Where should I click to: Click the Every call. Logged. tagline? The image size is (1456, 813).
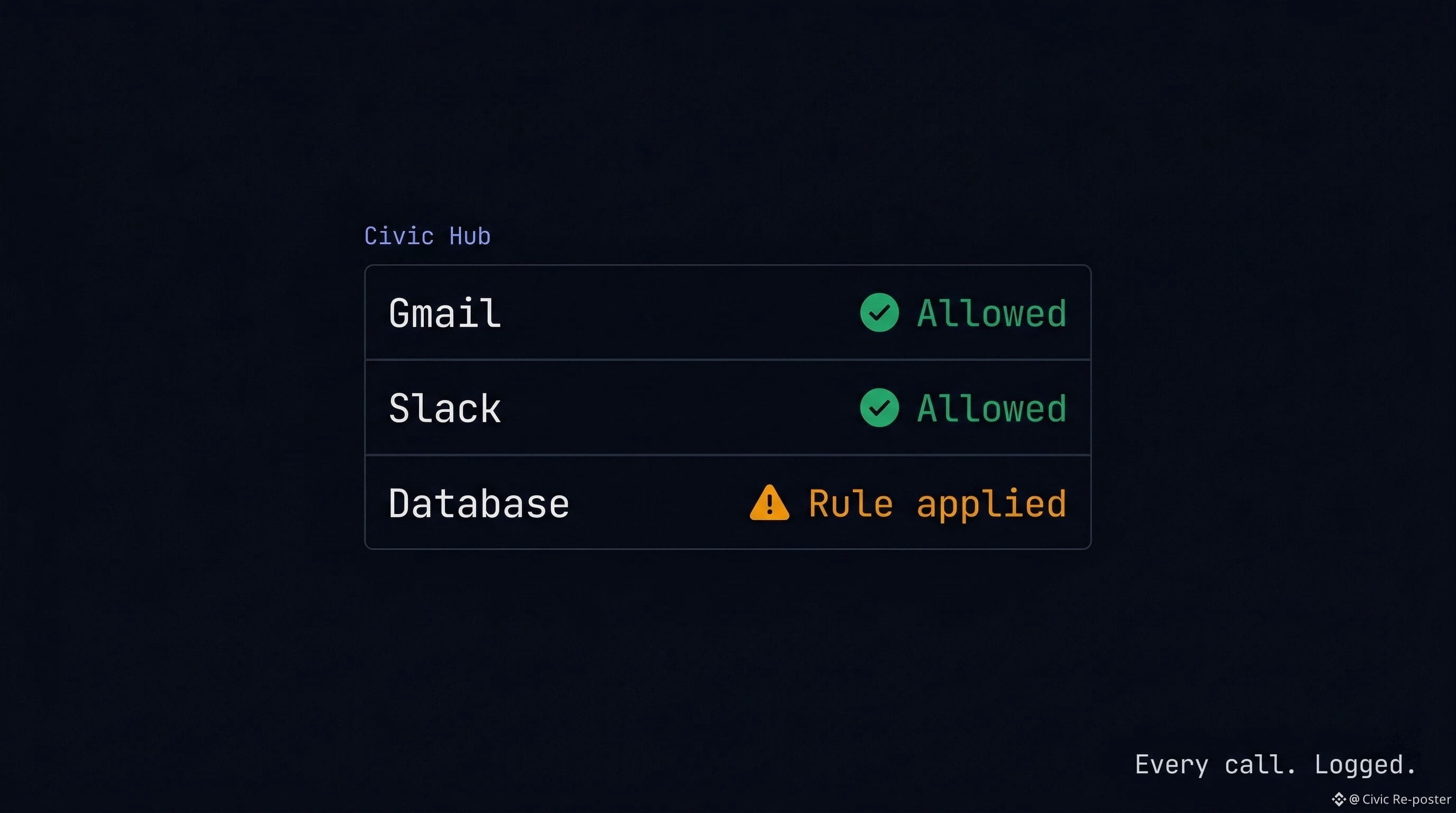coord(1275,765)
